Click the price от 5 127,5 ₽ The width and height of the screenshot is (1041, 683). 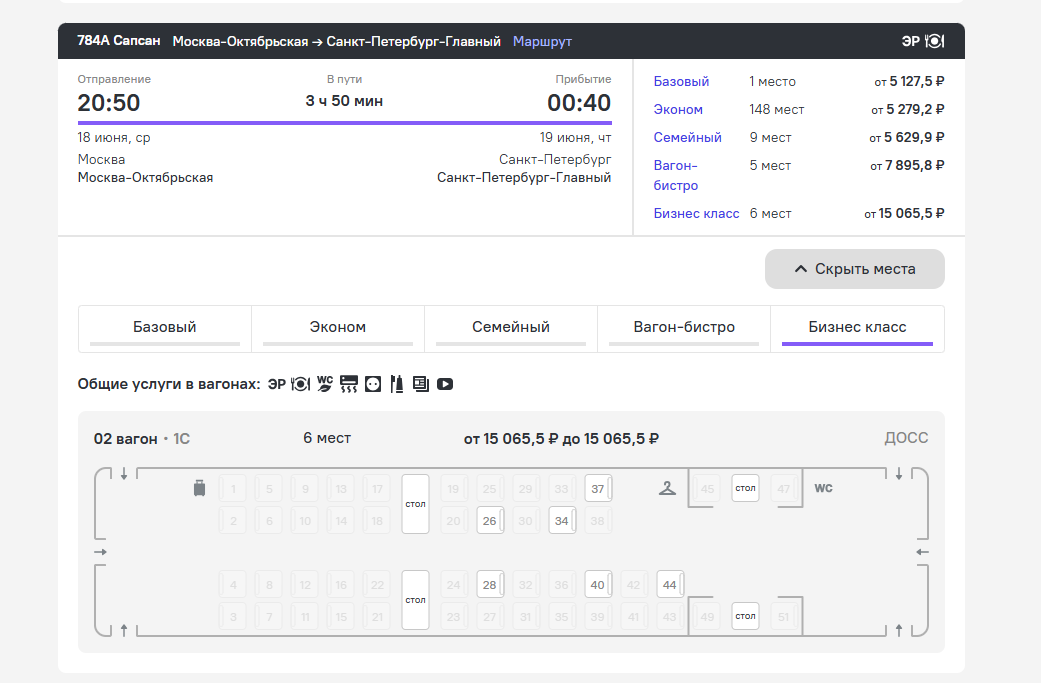(909, 82)
